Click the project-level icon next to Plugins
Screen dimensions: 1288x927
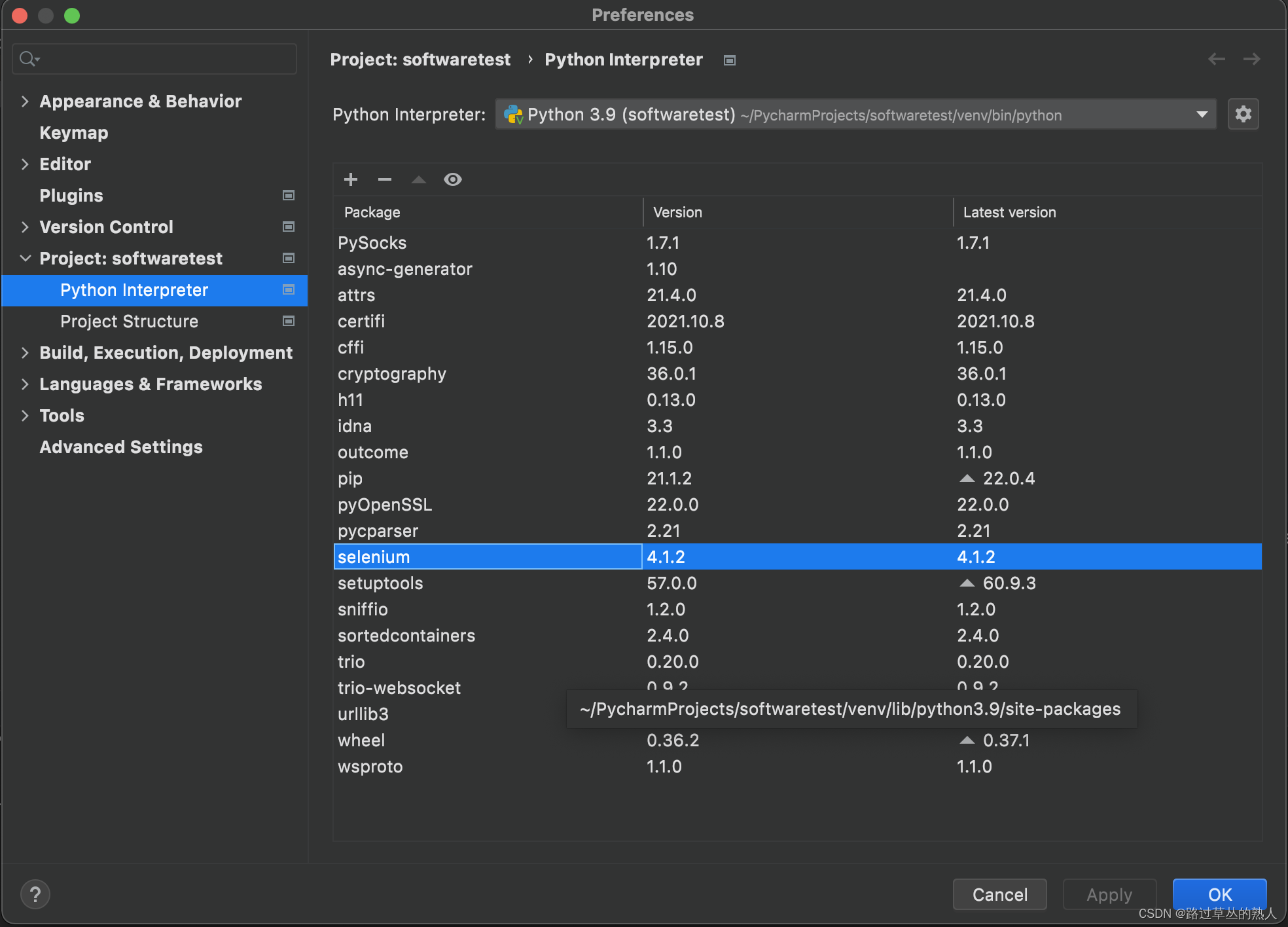tap(288, 195)
